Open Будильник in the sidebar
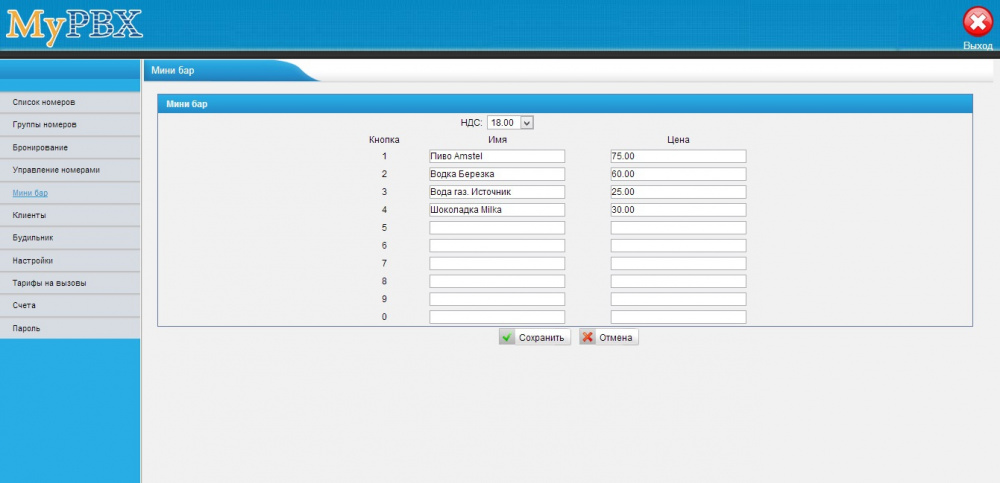 (x=70, y=237)
